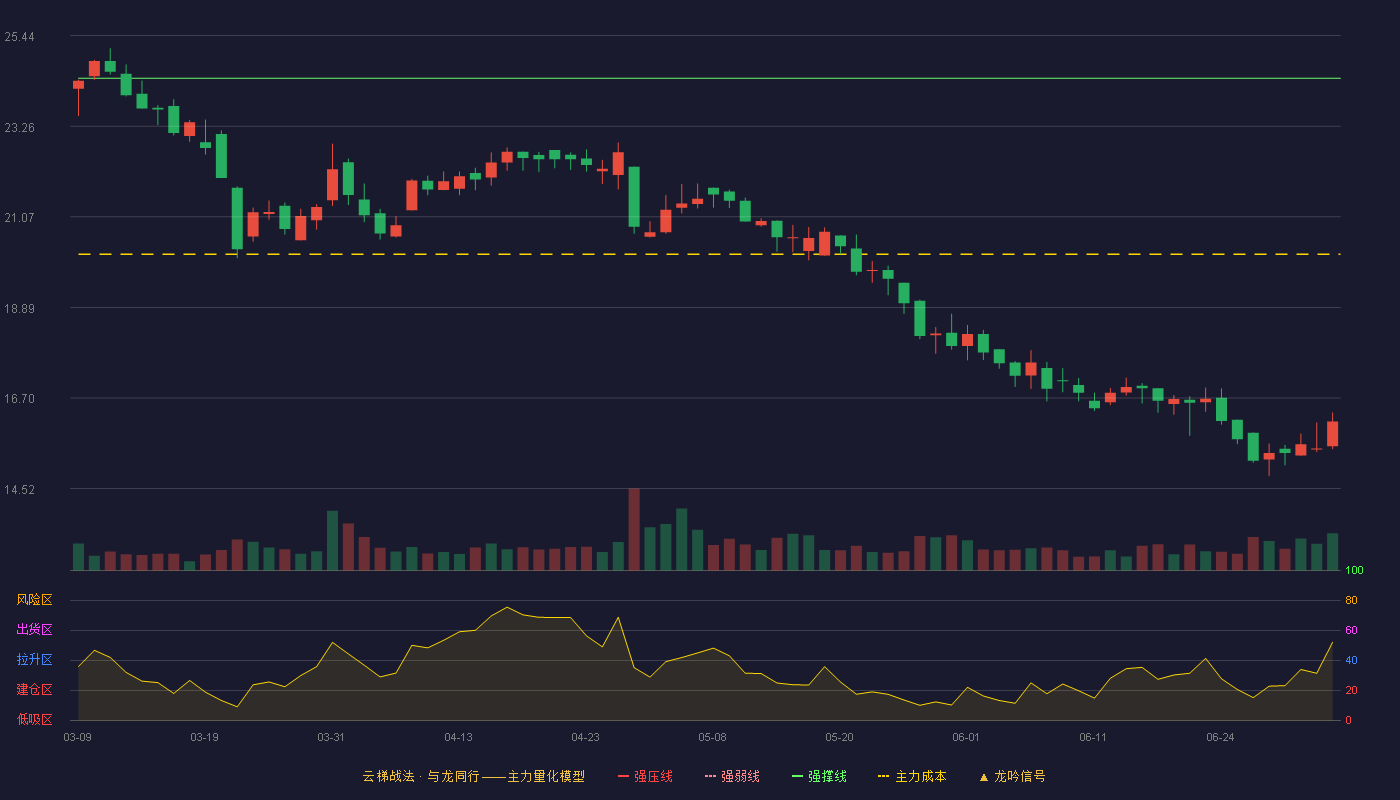Screen dimensions: 1400x800
Task: Click the tallest red volume bar
Action: [x=634, y=529]
